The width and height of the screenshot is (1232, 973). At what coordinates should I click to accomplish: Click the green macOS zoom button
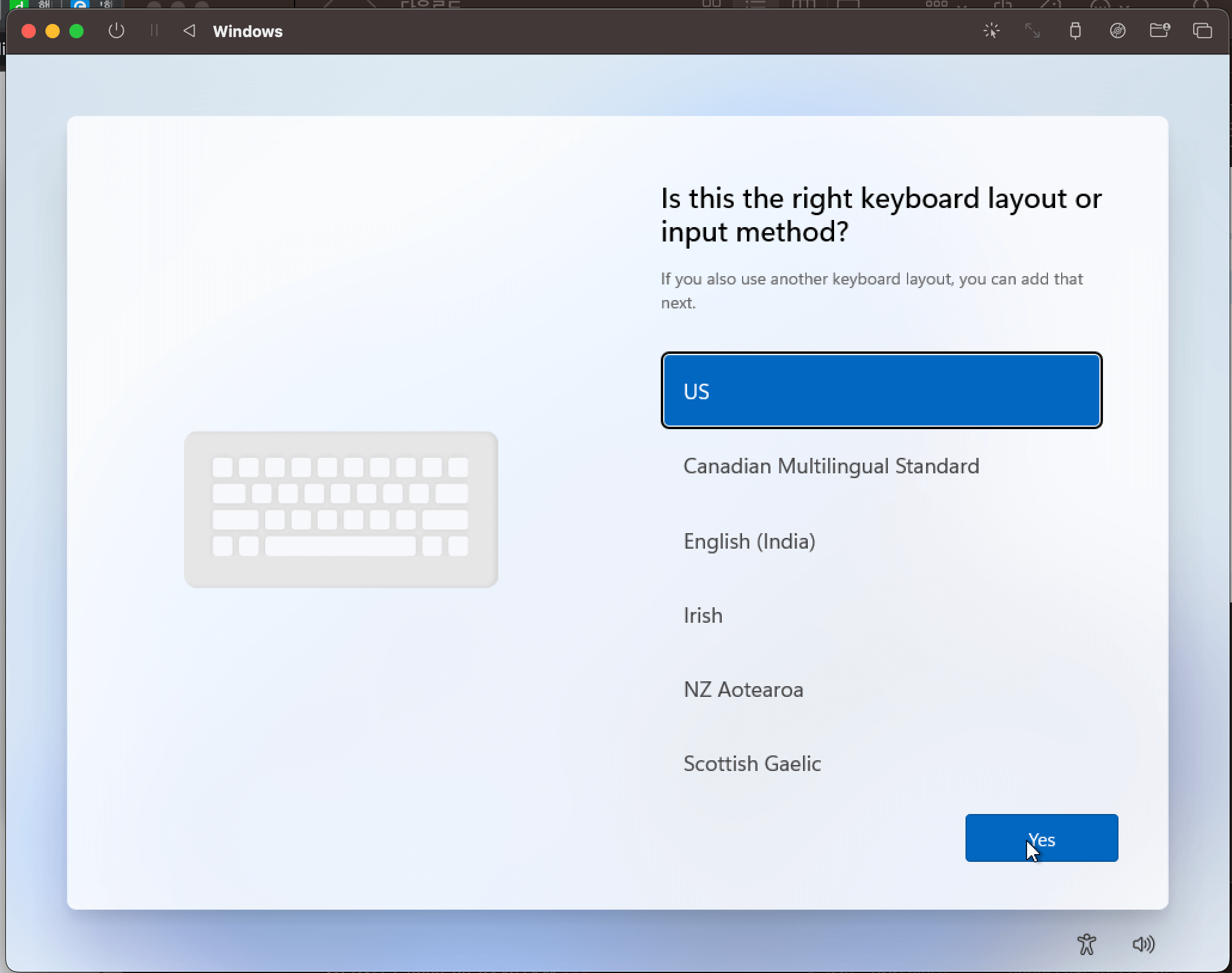tap(76, 31)
